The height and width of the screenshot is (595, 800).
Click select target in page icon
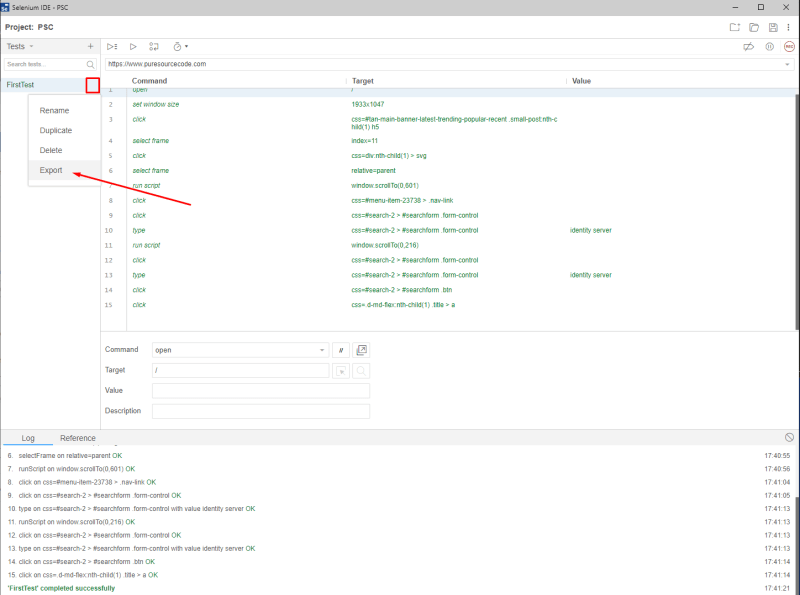point(341,371)
